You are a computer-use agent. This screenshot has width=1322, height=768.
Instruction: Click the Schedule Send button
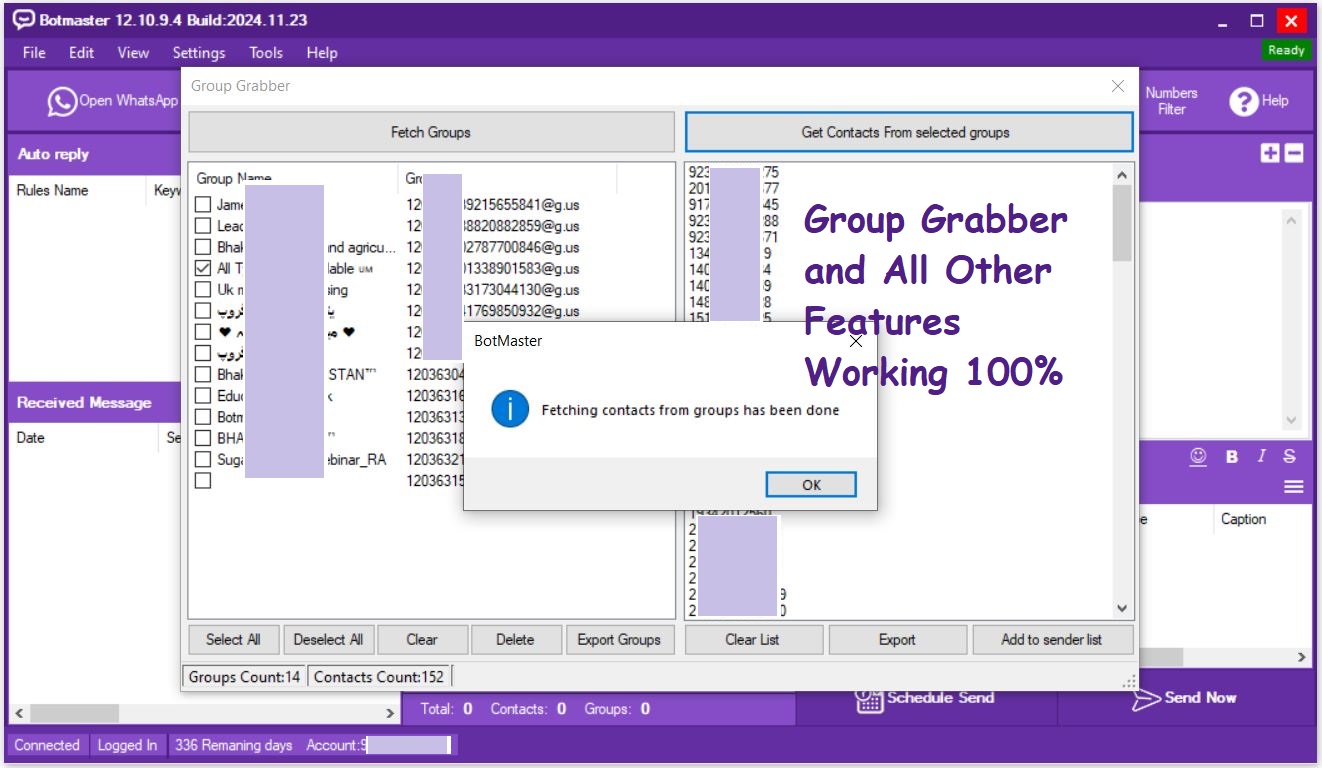(926, 699)
